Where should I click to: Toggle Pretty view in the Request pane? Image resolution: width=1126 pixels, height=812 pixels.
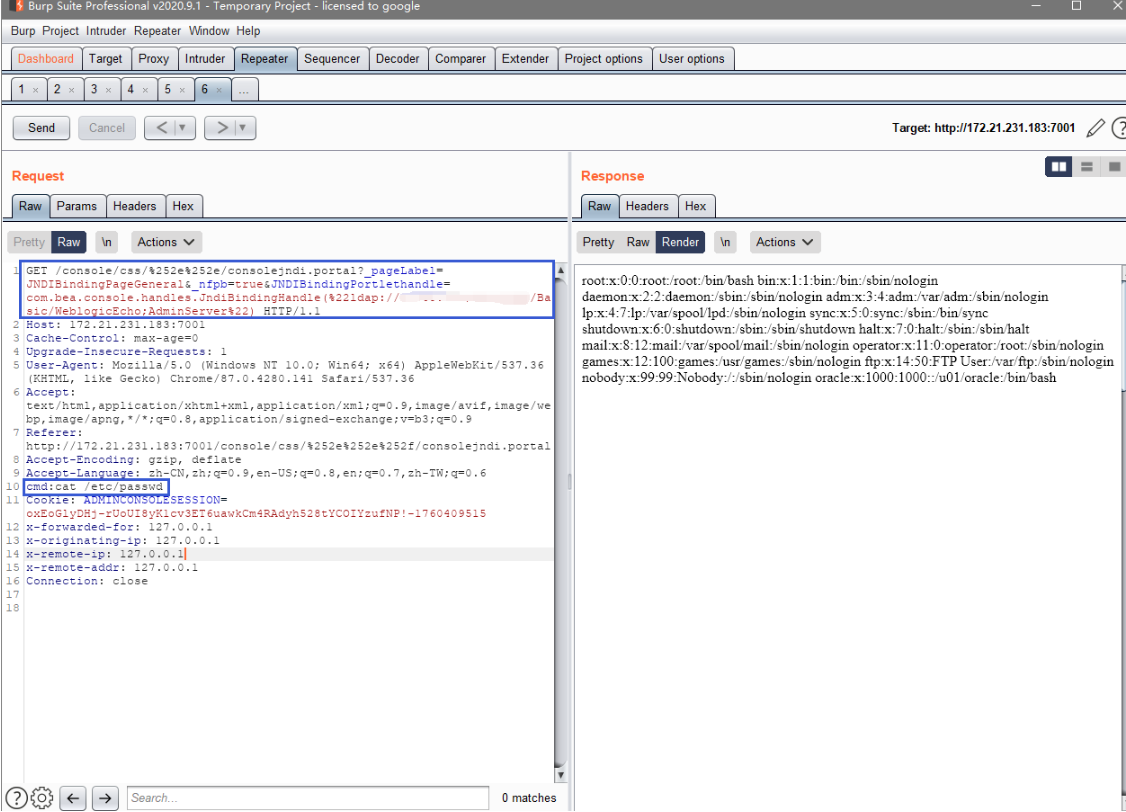click(x=29, y=242)
